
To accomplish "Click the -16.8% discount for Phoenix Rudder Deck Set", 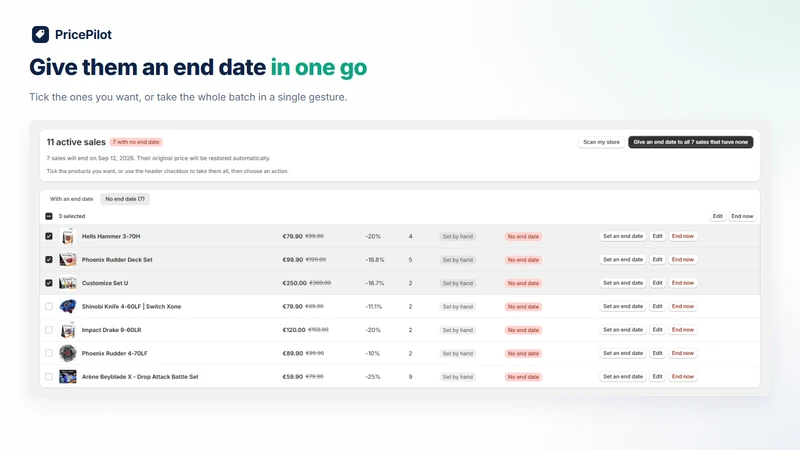I will click(x=375, y=260).
